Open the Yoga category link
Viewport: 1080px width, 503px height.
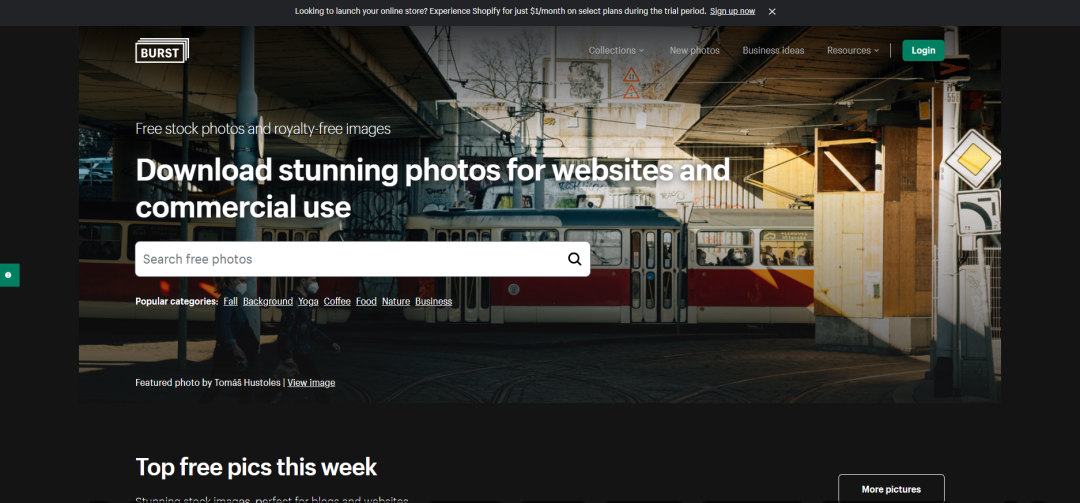308,301
